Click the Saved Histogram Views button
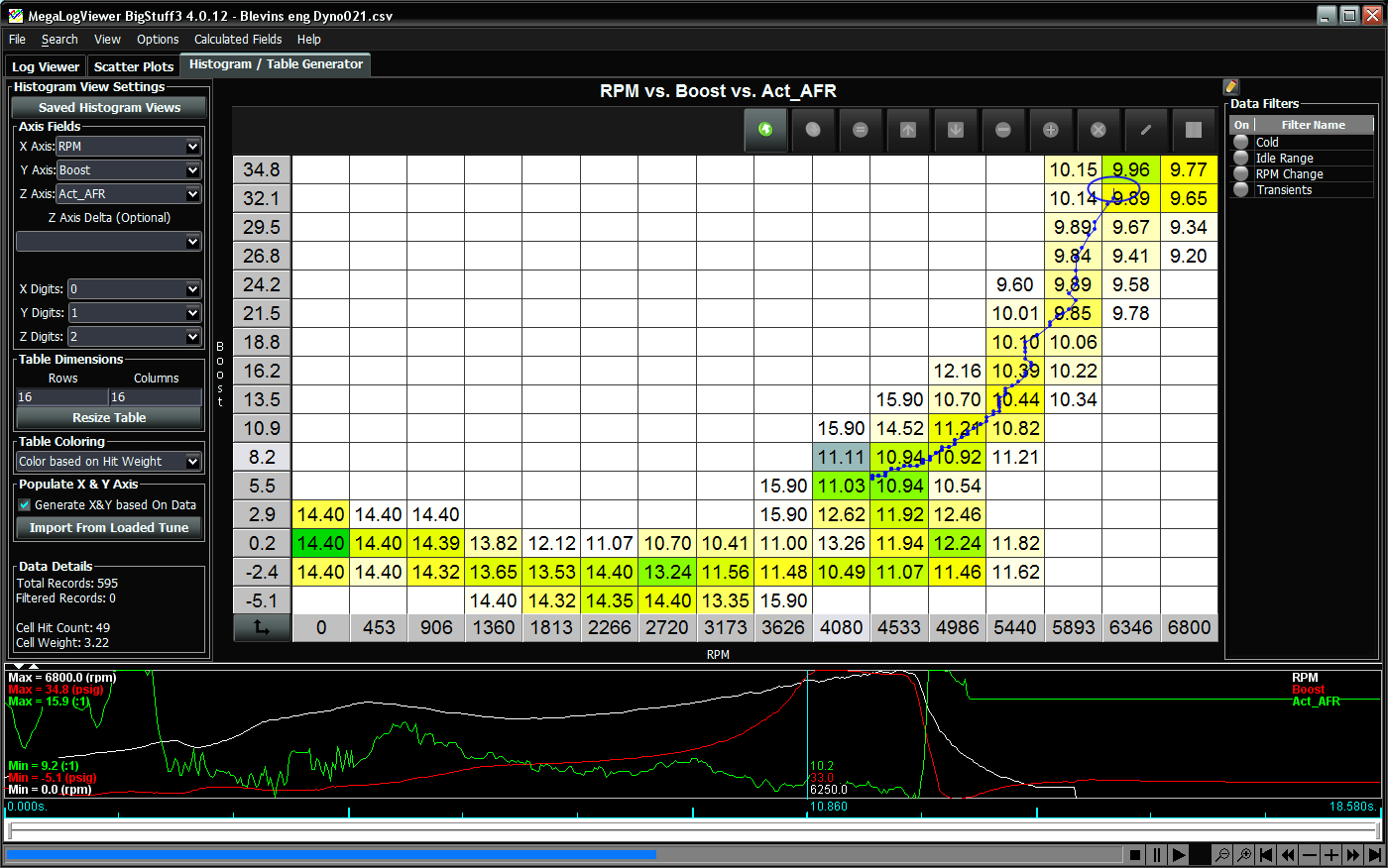Screen dimensions: 1388x868 click(109, 107)
